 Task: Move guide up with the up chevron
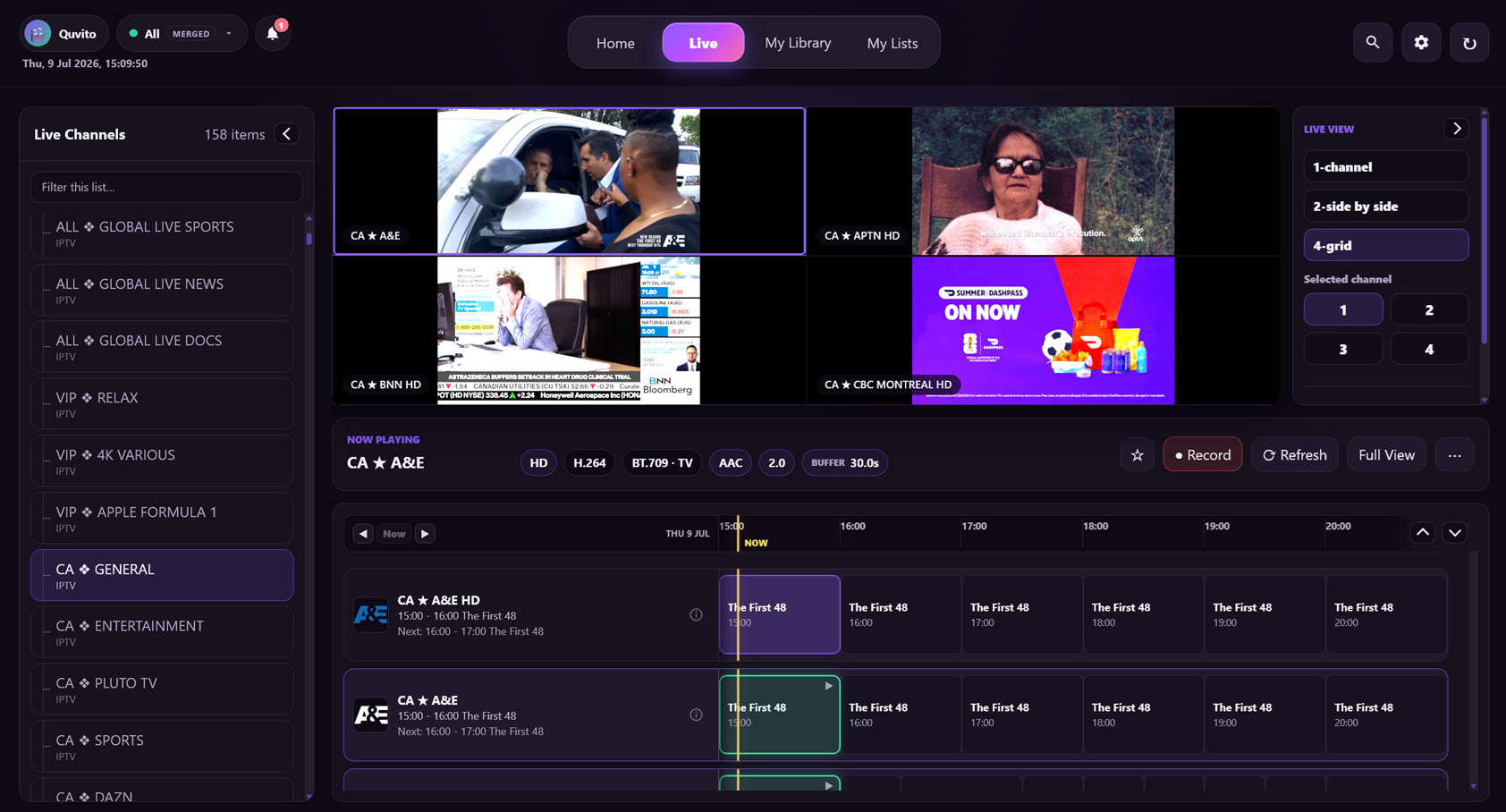[1423, 533]
